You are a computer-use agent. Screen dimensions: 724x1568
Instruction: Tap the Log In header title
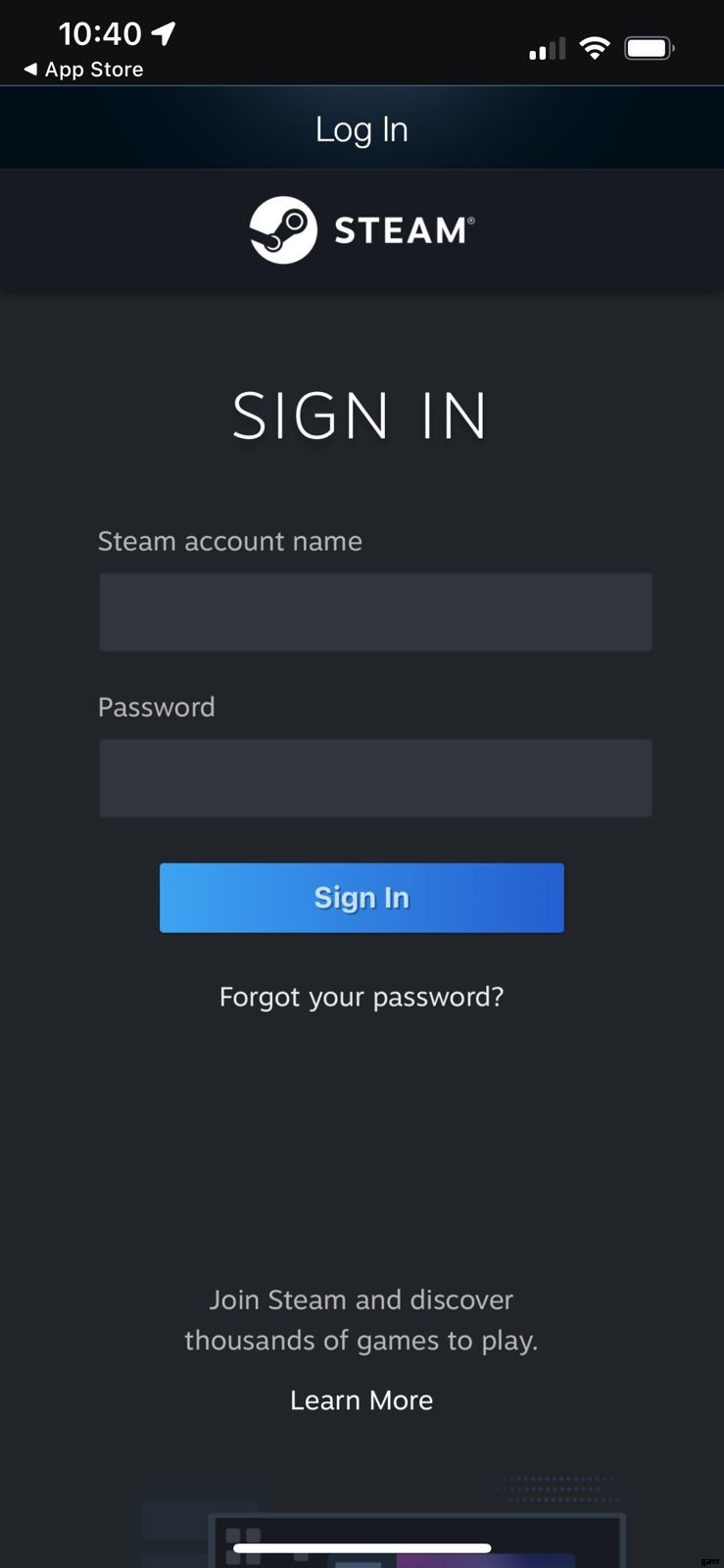(x=362, y=129)
